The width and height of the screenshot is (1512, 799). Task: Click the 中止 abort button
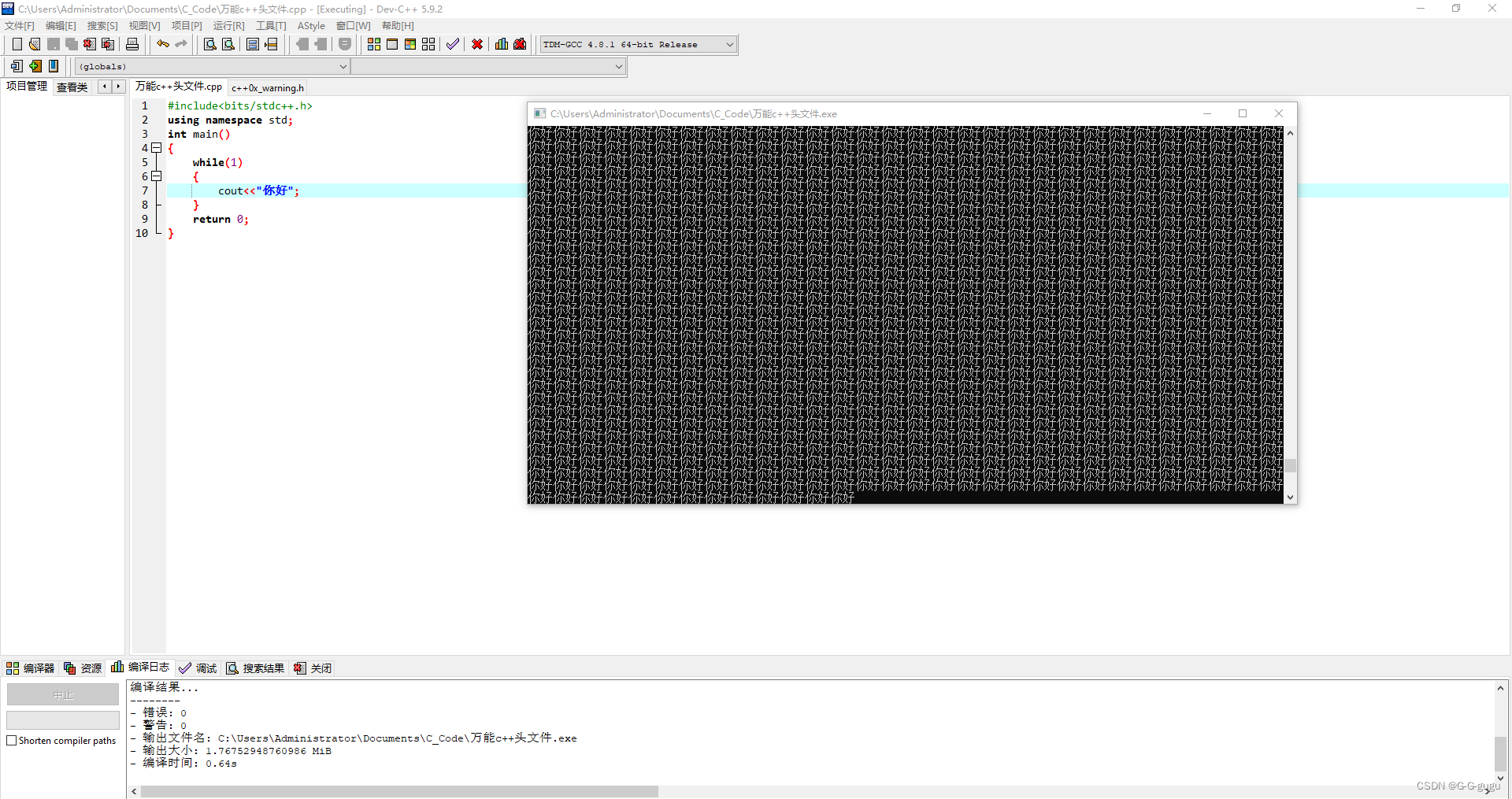(x=63, y=694)
